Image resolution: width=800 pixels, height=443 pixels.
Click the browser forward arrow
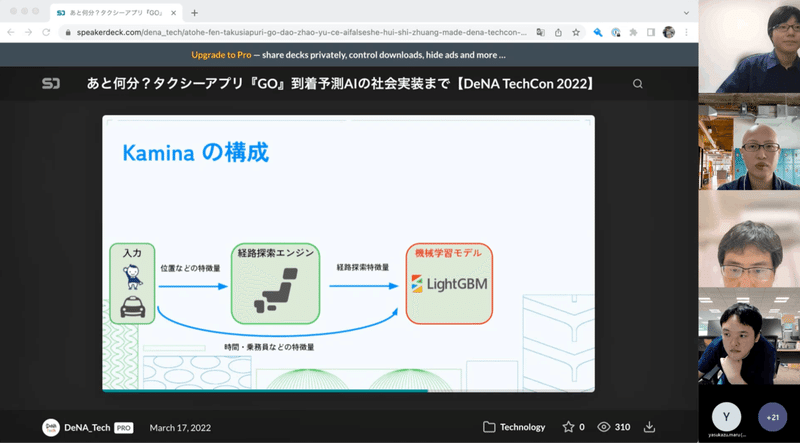point(29,32)
